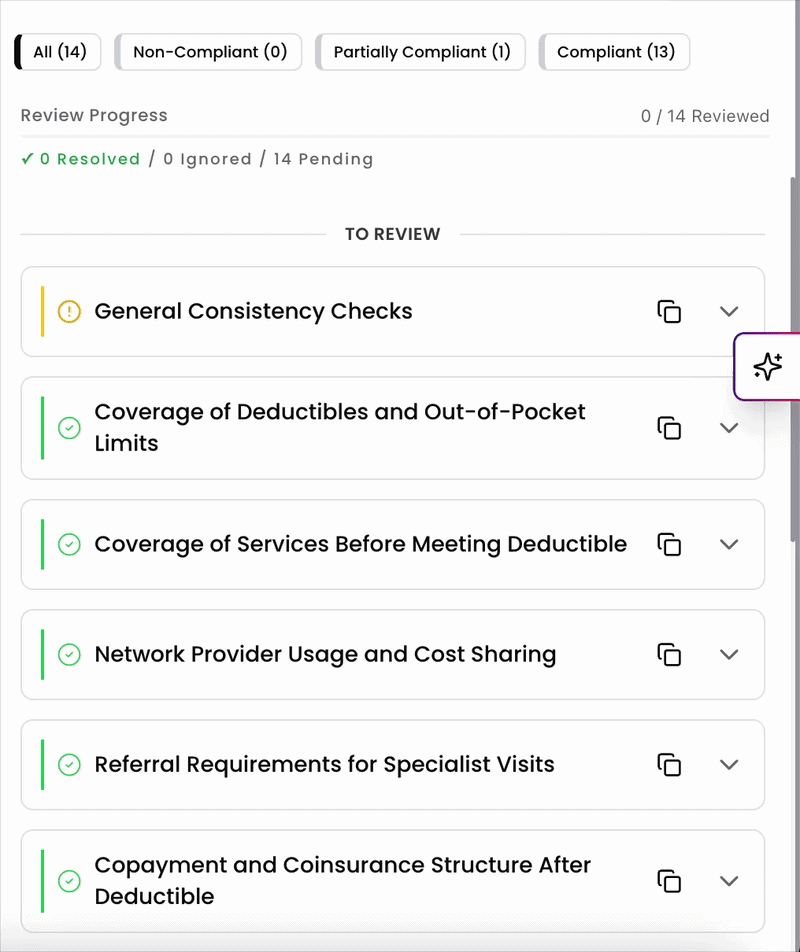Filter by Non-Compliant (0)
This screenshot has height=952, width=800.
pos(209,52)
